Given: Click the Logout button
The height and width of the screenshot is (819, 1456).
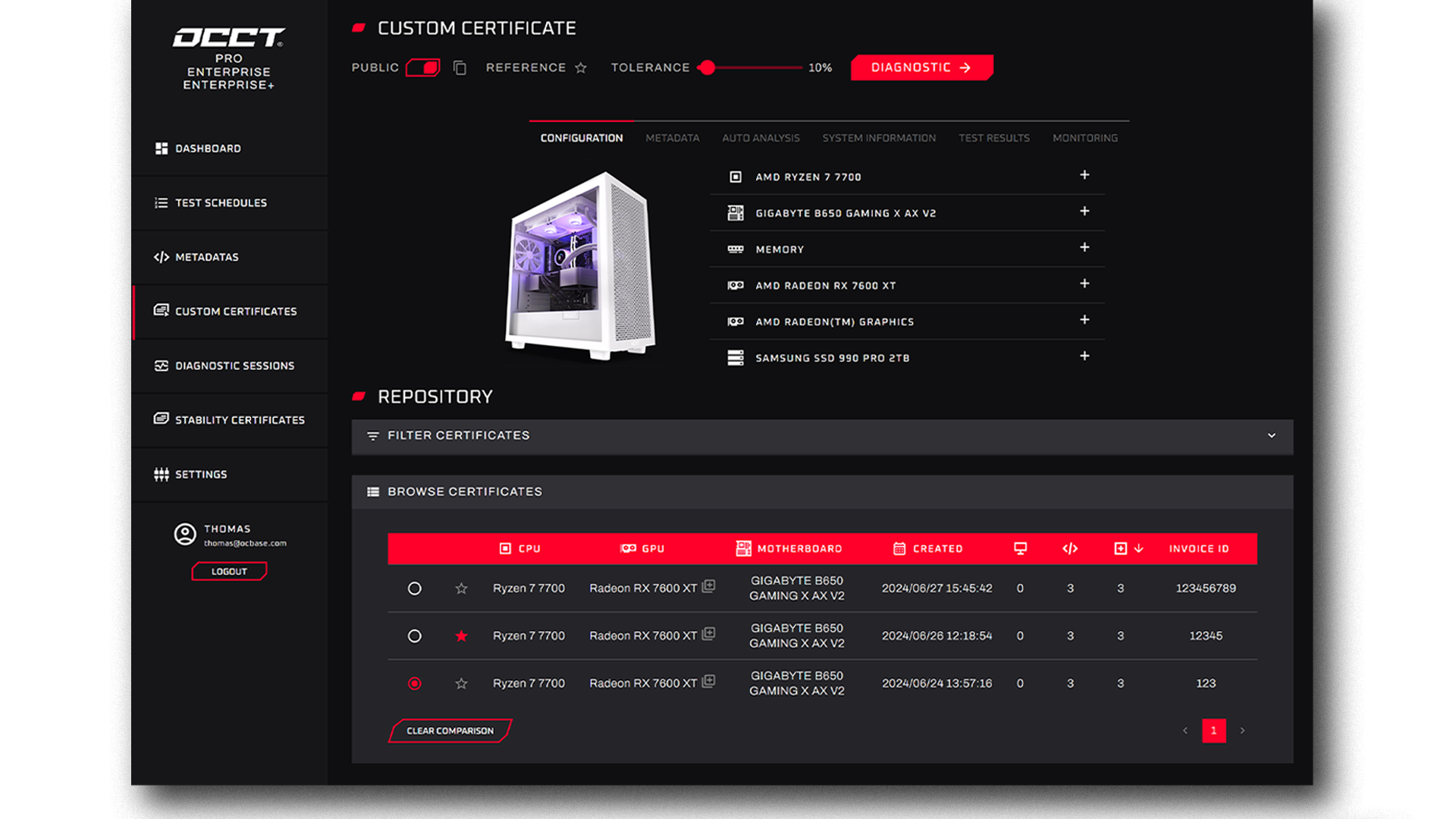Looking at the screenshot, I should pos(229,572).
